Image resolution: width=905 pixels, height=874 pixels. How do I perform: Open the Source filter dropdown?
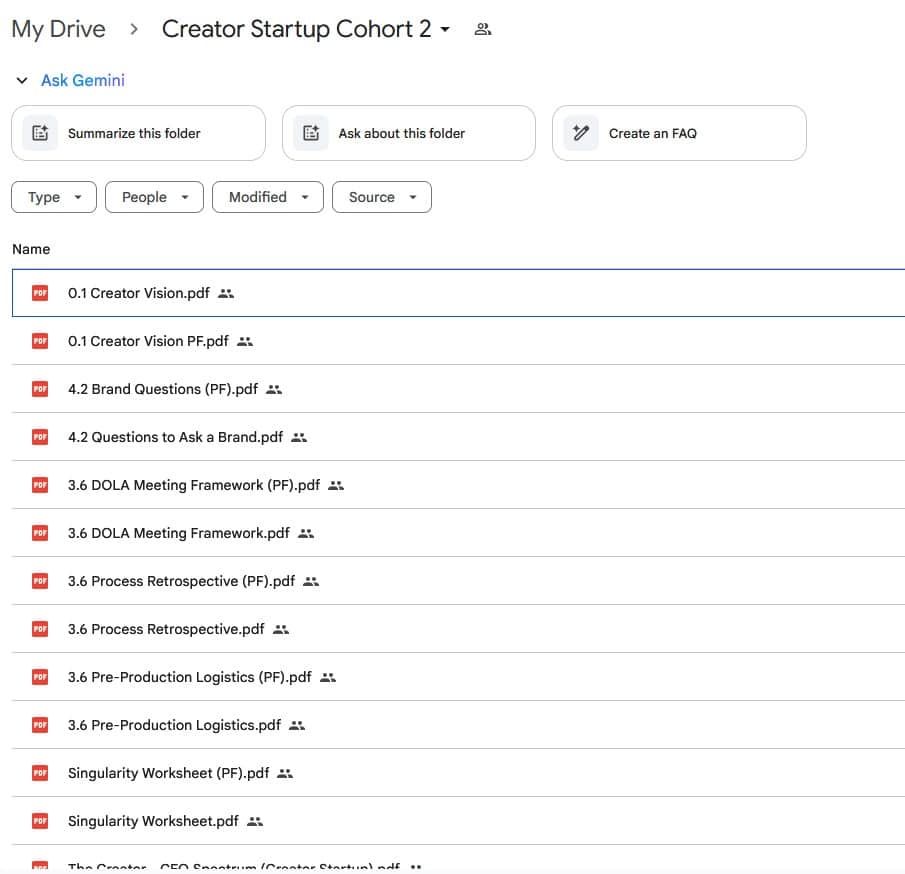pos(381,197)
